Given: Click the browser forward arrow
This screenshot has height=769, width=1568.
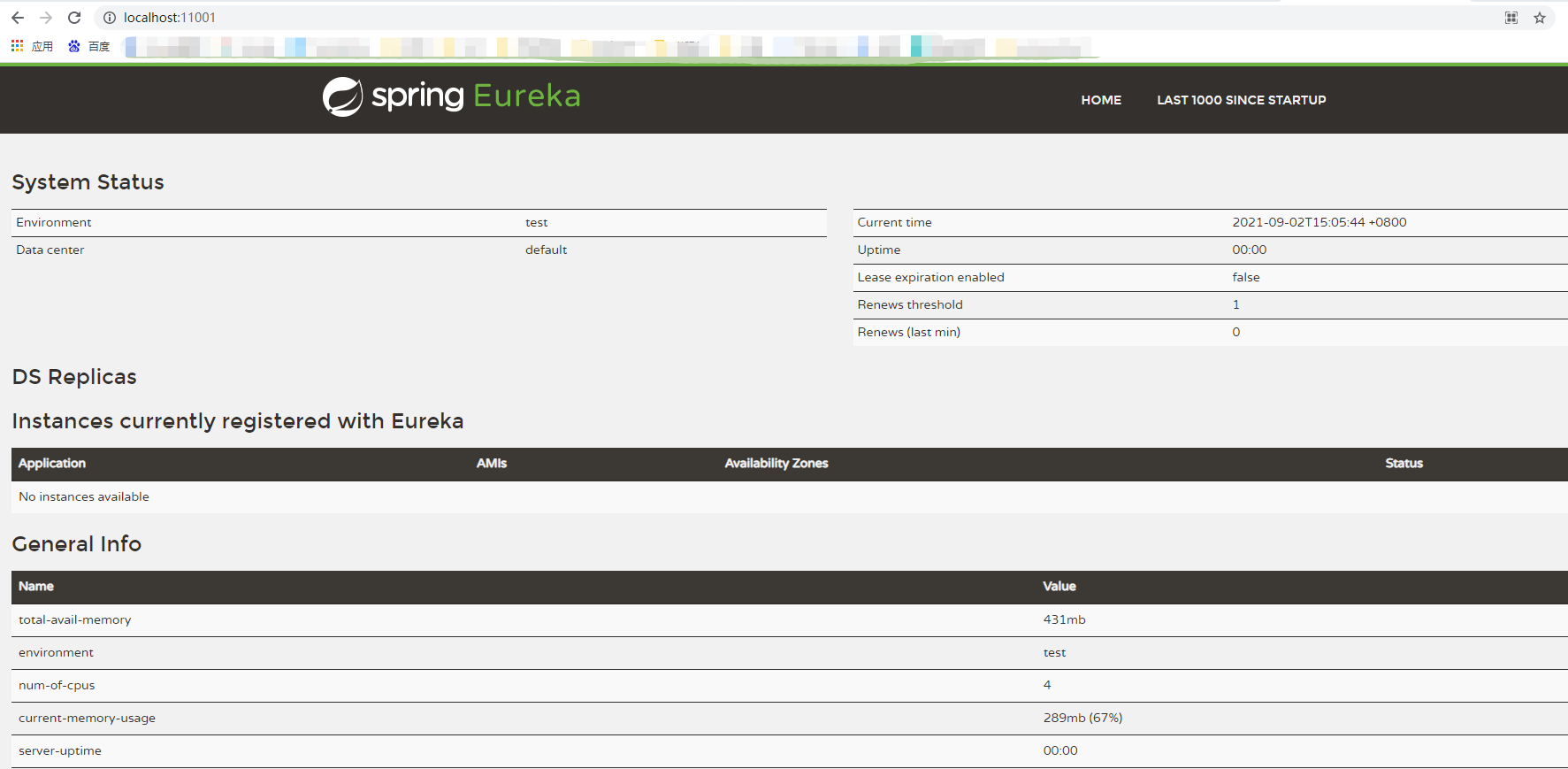Looking at the screenshot, I should pos(46,18).
